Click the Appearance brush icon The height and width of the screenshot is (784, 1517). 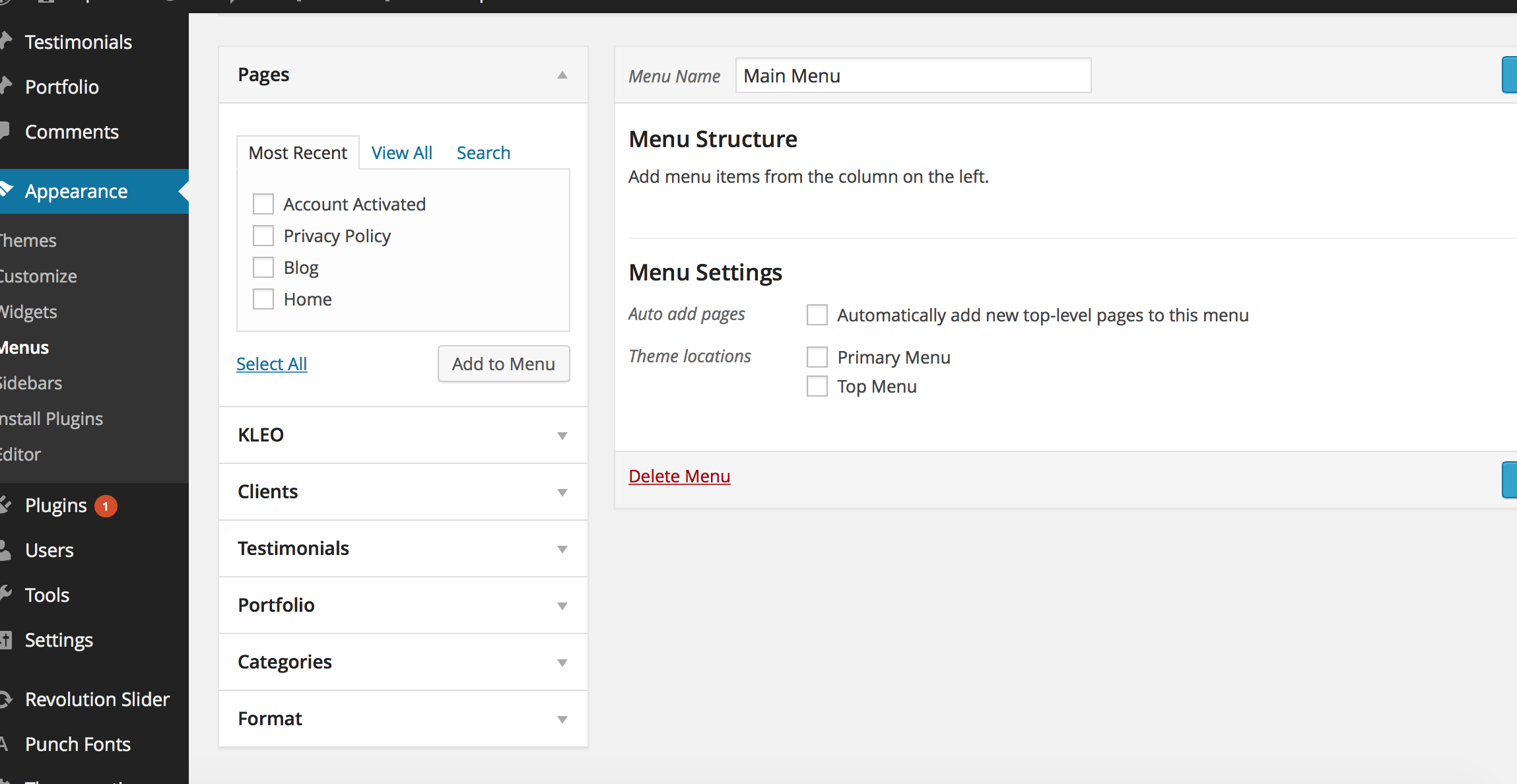6,191
